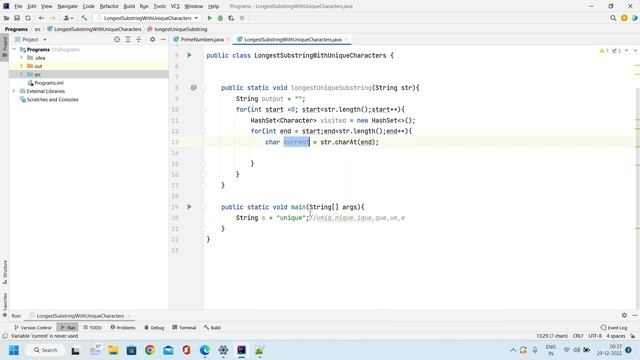Image resolution: width=640 pixels, height=360 pixels.
Task: Show hidden system tray icons
Action: pyautogui.click(x=513, y=350)
